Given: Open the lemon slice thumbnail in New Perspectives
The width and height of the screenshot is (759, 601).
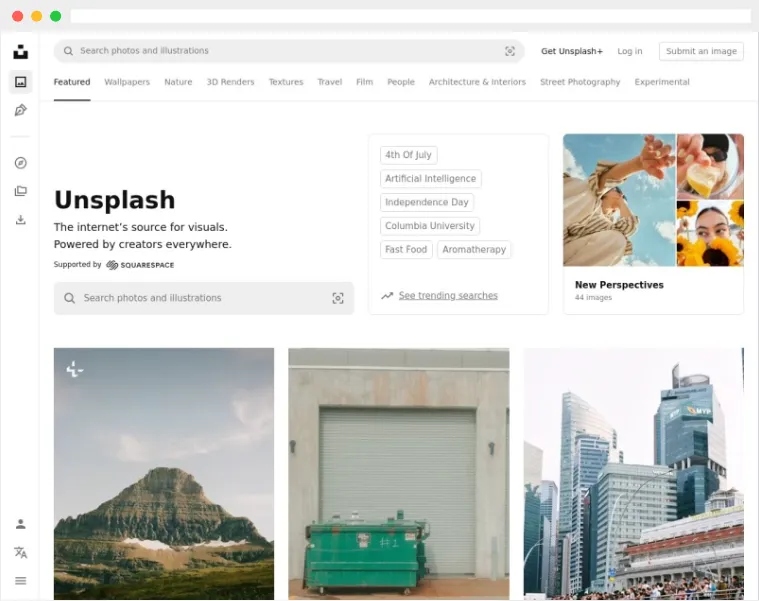Looking at the screenshot, I should click(710, 166).
